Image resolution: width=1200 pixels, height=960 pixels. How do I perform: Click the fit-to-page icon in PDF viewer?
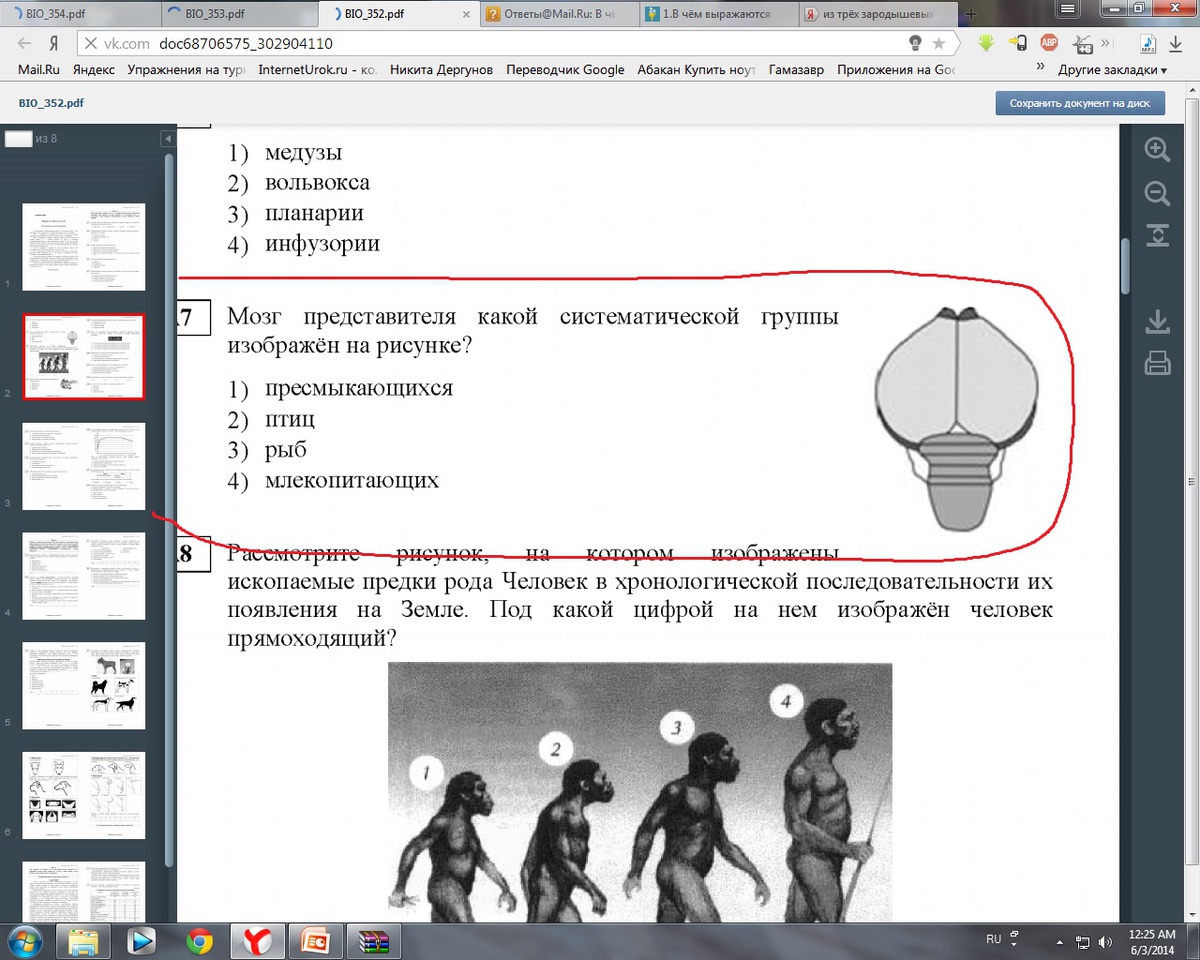[1157, 235]
